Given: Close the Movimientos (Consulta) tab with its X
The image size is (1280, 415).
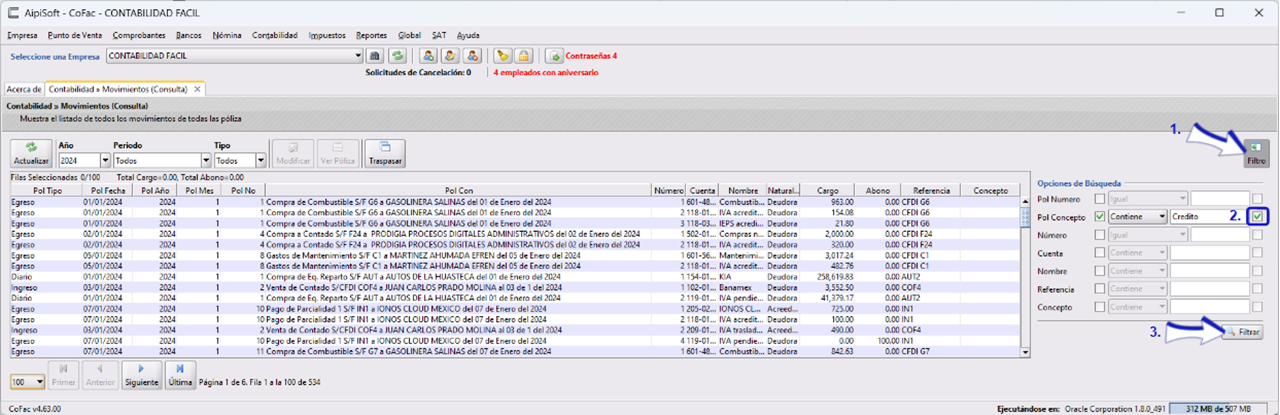Looking at the screenshot, I should 197,89.
